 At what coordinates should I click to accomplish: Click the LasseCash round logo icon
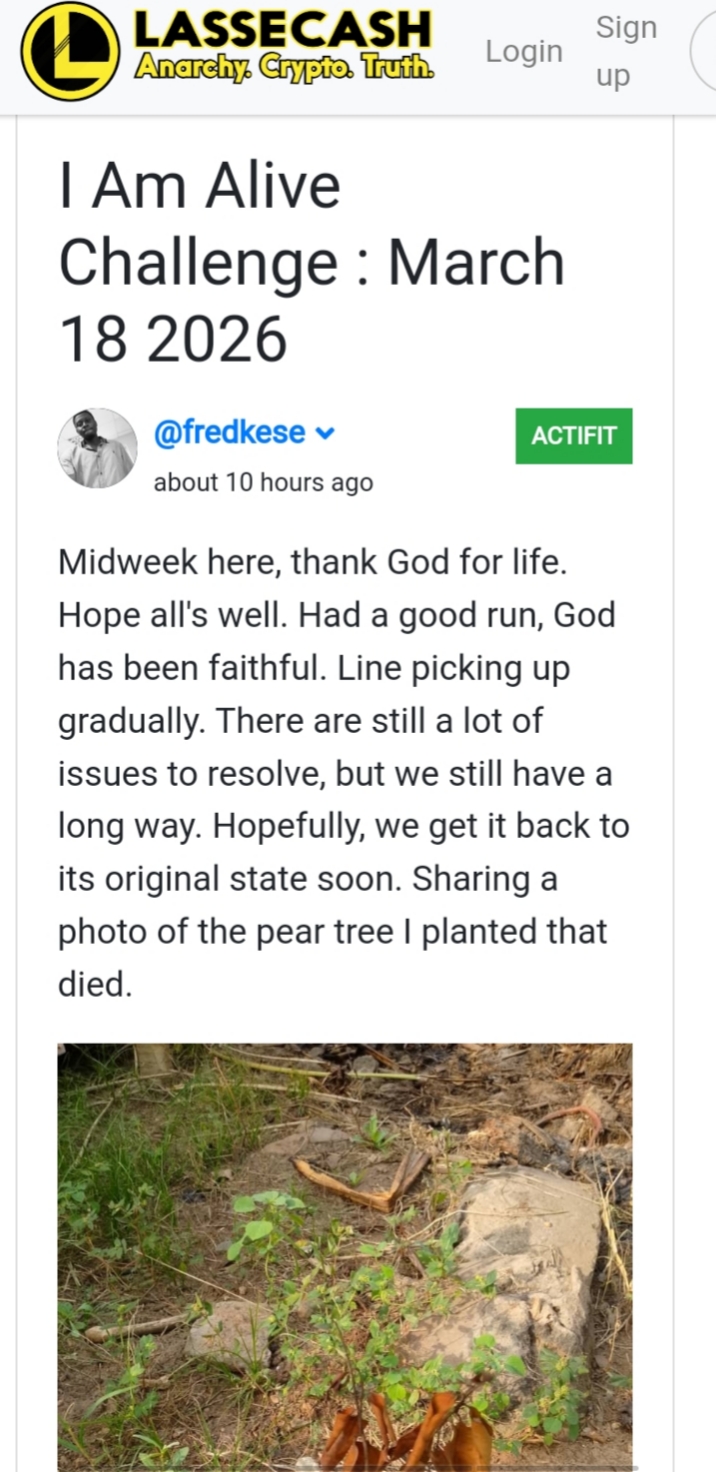tap(69, 51)
